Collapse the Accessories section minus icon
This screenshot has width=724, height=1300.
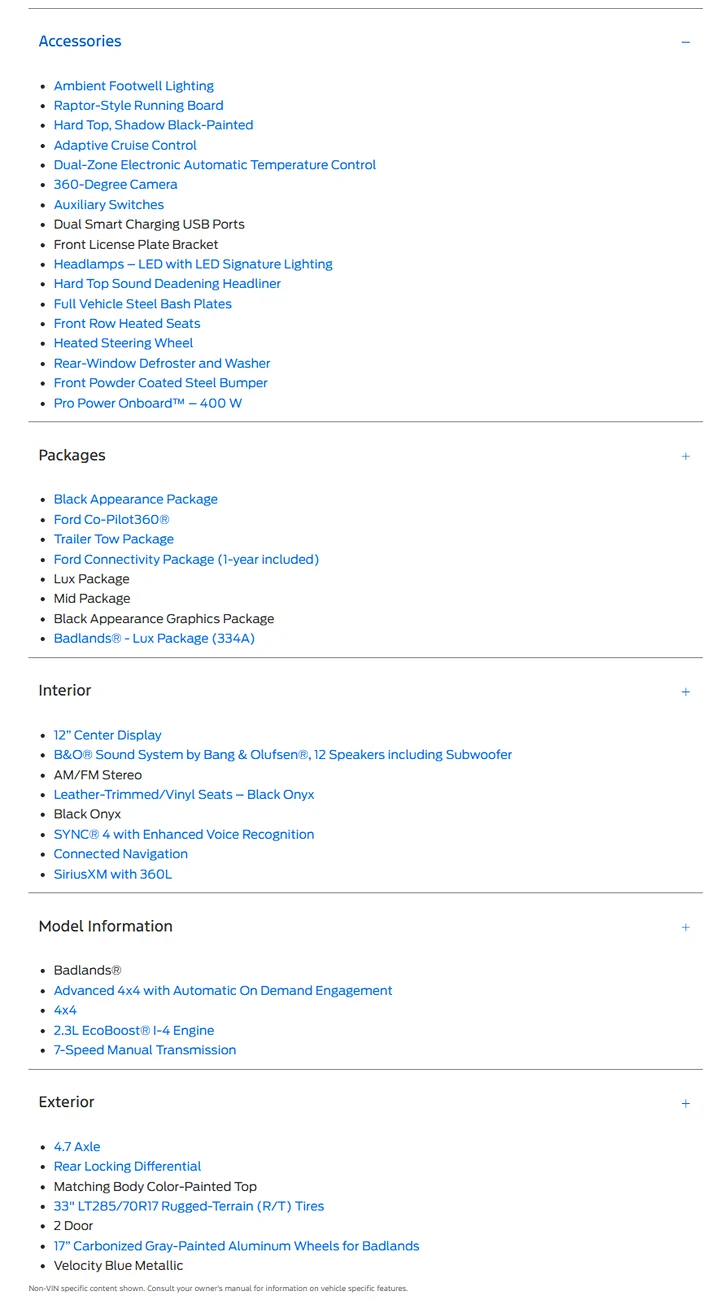[x=685, y=42]
